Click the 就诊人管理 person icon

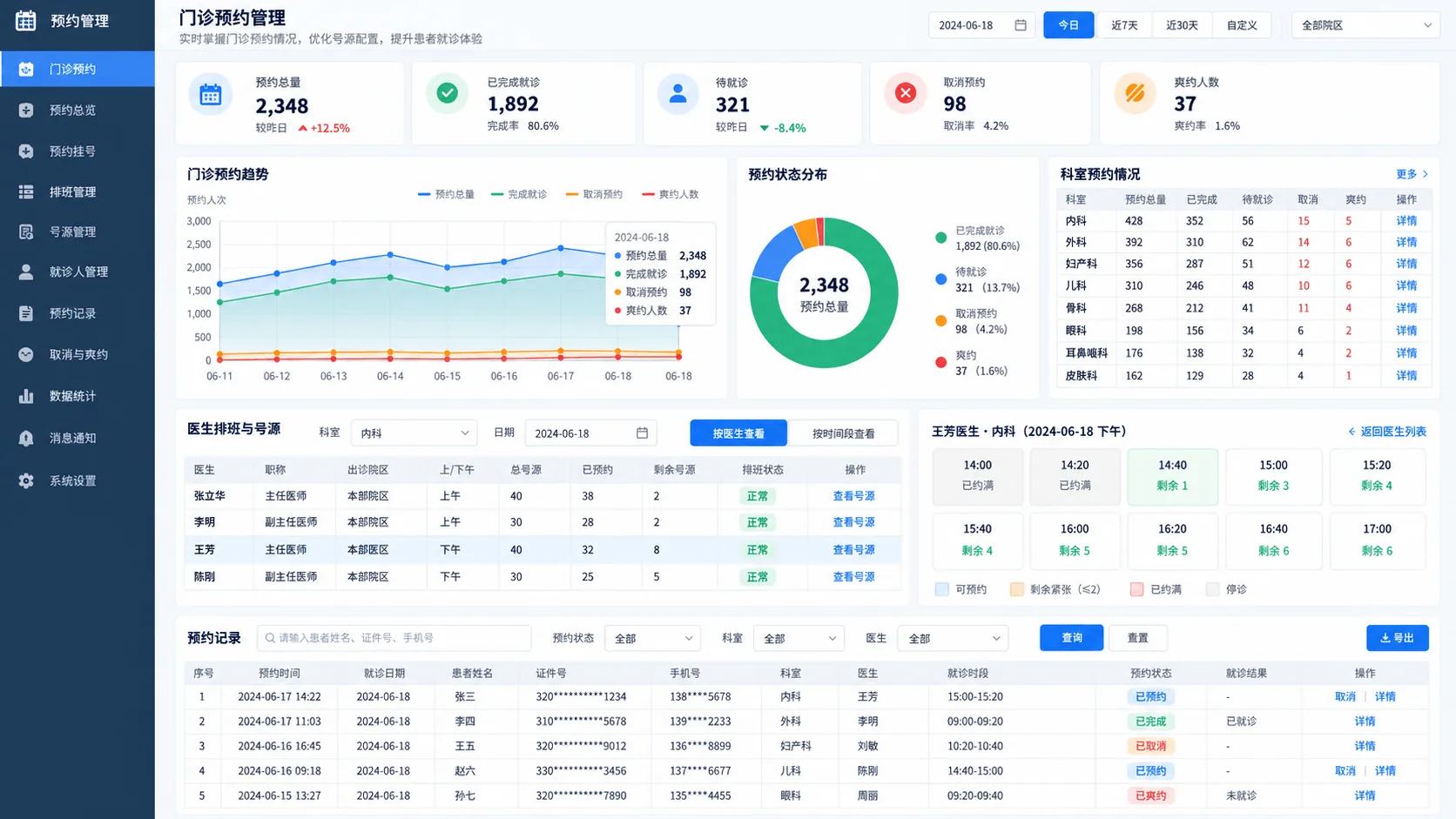click(x=26, y=272)
